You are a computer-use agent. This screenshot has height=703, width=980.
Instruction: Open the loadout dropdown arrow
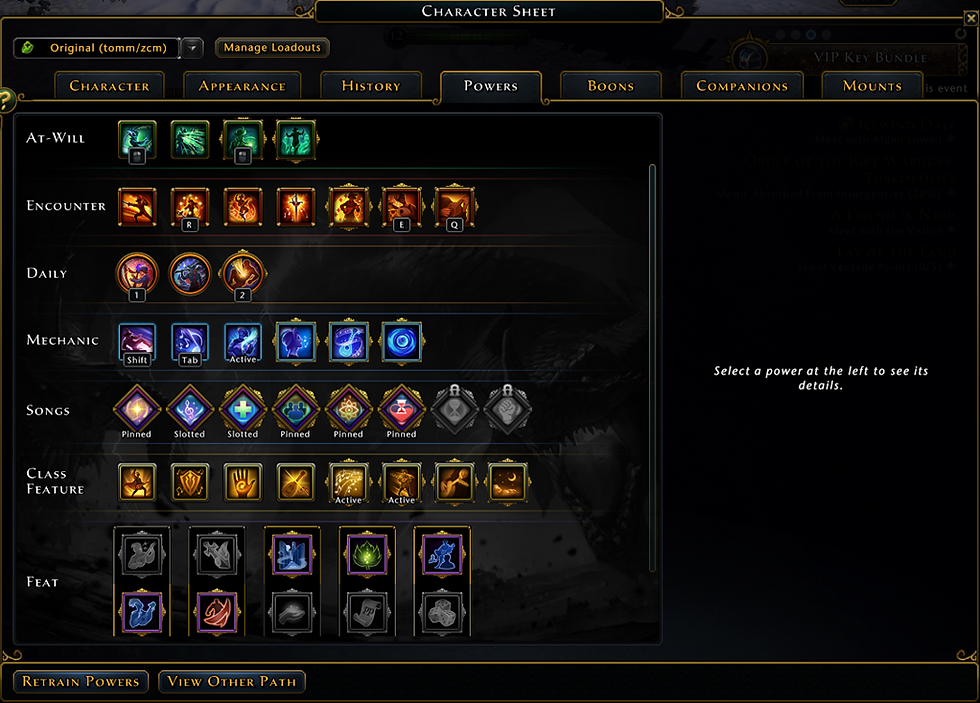[192, 48]
